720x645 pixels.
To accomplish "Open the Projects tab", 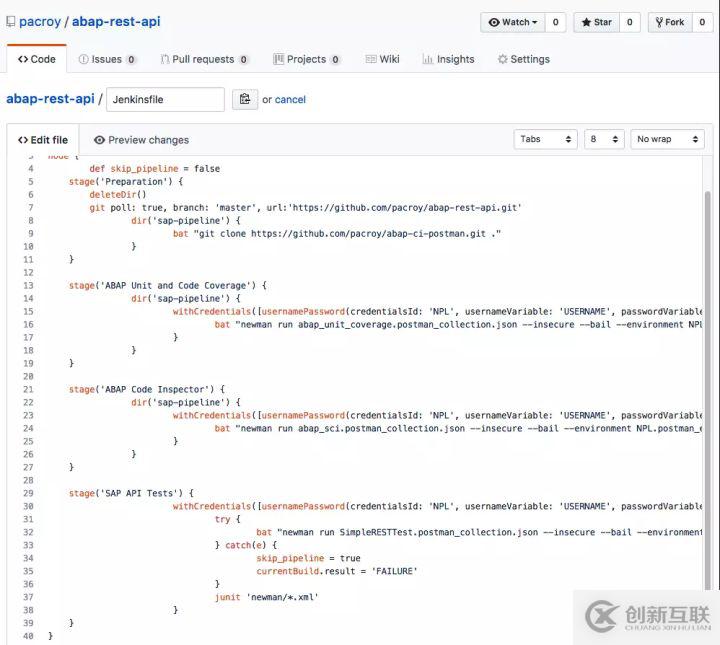I will pos(306,59).
